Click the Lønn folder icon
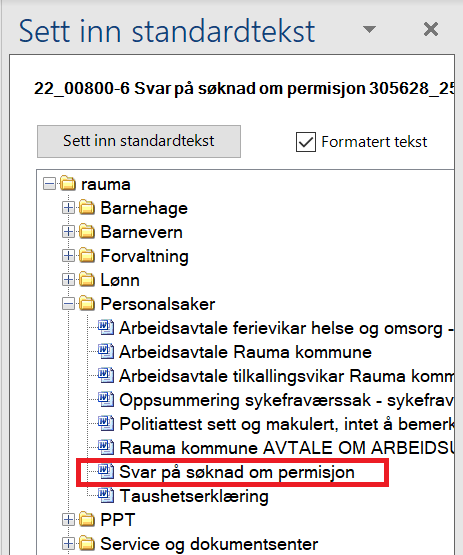Viewport: 463px width, 555px height. click(87, 280)
